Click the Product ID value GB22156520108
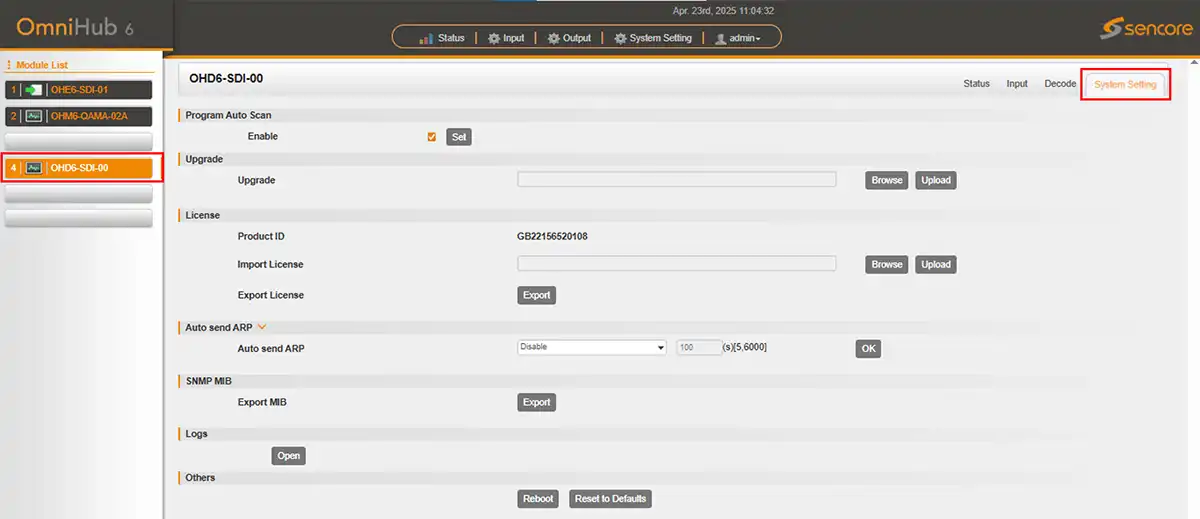Image resolution: width=1200 pixels, height=519 pixels. 552,237
